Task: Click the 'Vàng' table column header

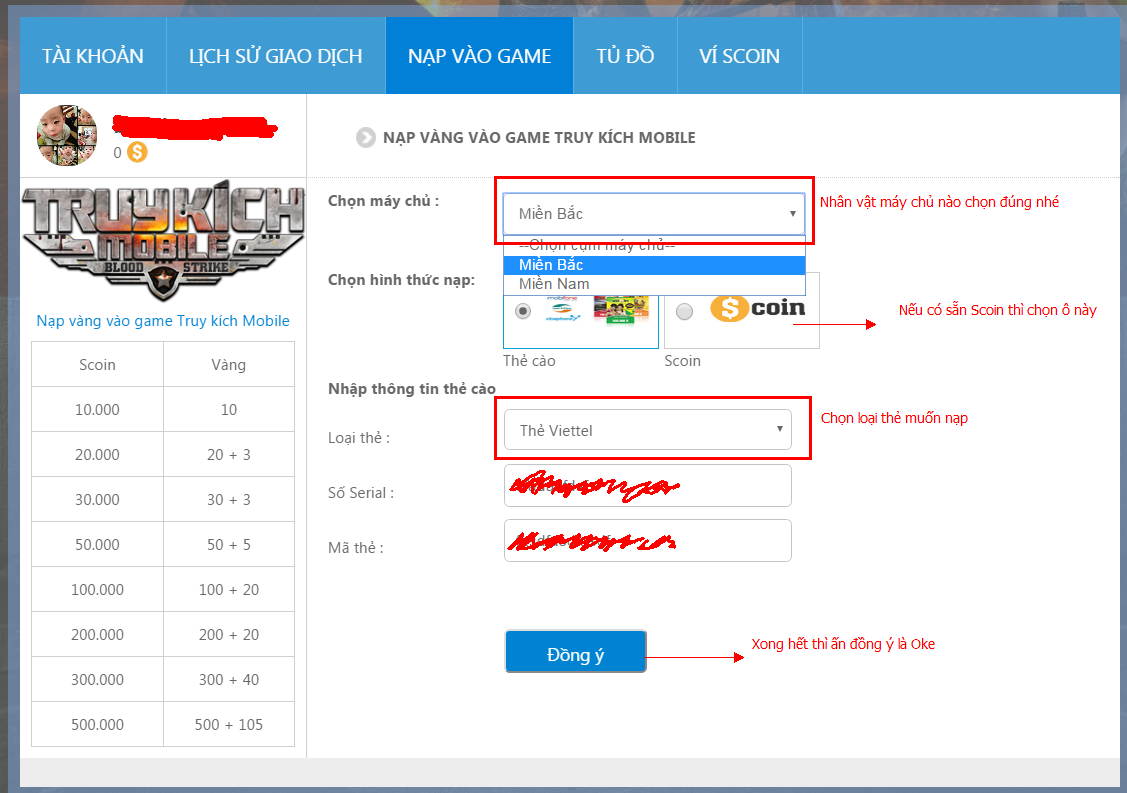Action: pos(229,365)
